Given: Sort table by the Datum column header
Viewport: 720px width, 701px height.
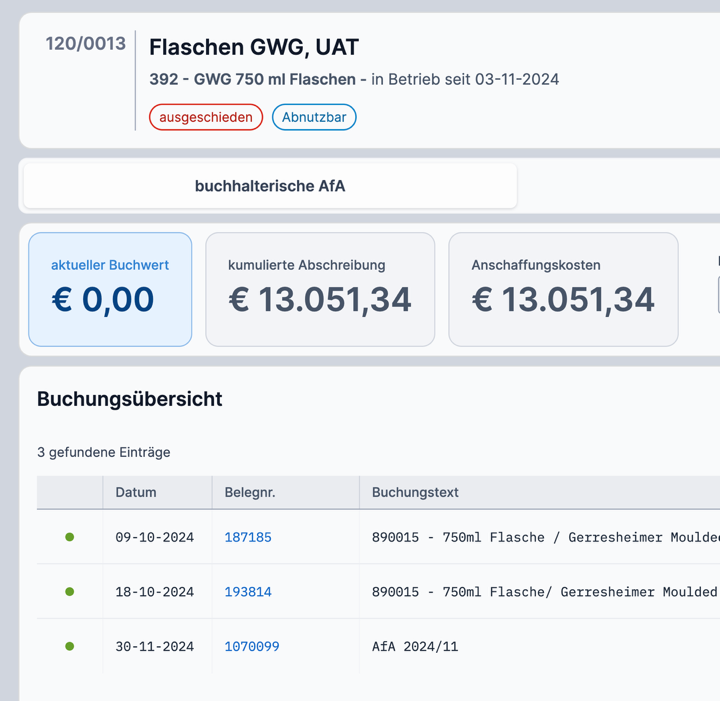Looking at the screenshot, I should [136, 492].
